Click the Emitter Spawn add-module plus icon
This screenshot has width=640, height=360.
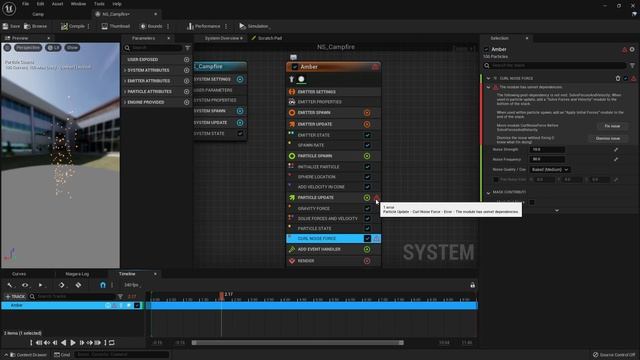(x=367, y=113)
